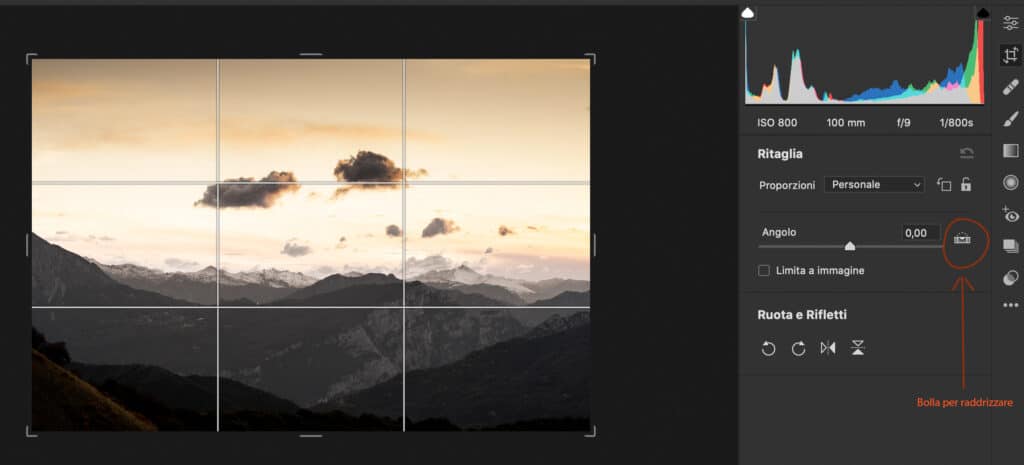
Task: Open the Edit sliders panel icon
Action: point(1011,23)
